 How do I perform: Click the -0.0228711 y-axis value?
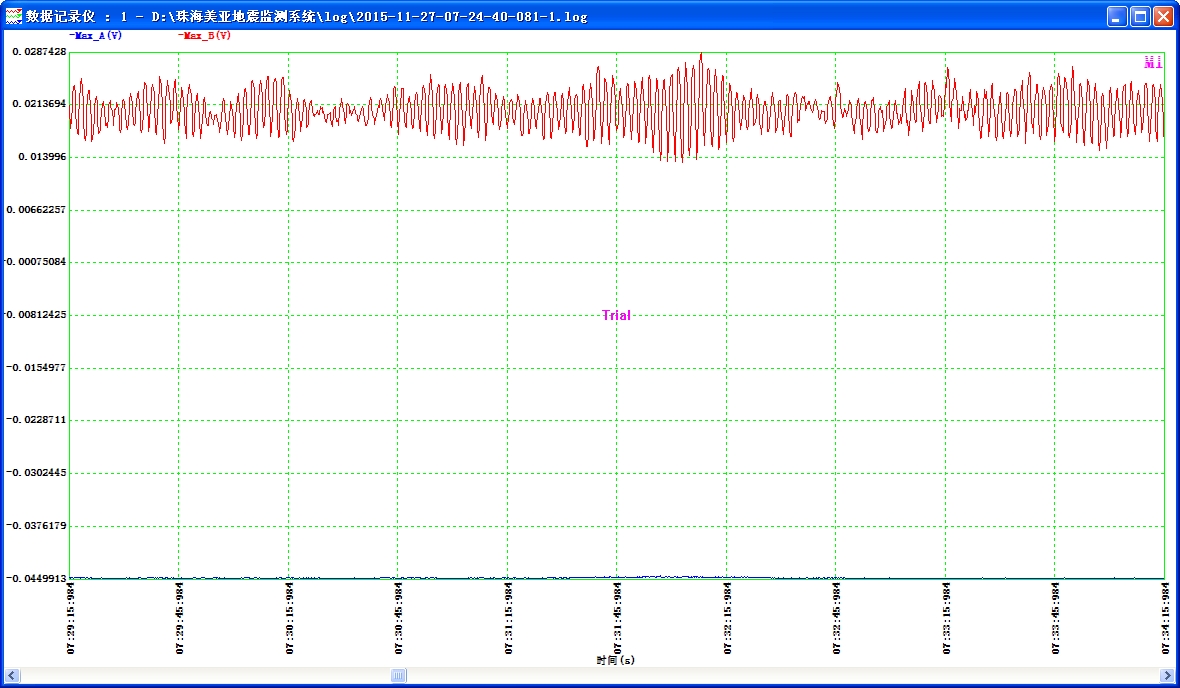36,420
